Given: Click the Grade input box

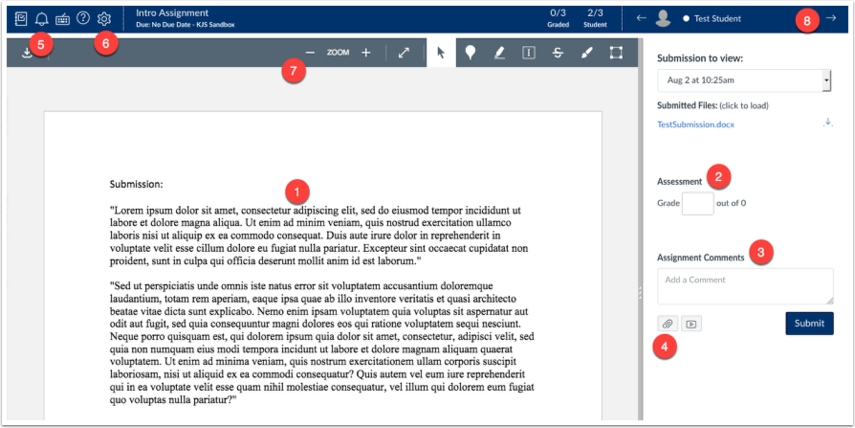Looking at the screenshot, I should tap(697, 203).
